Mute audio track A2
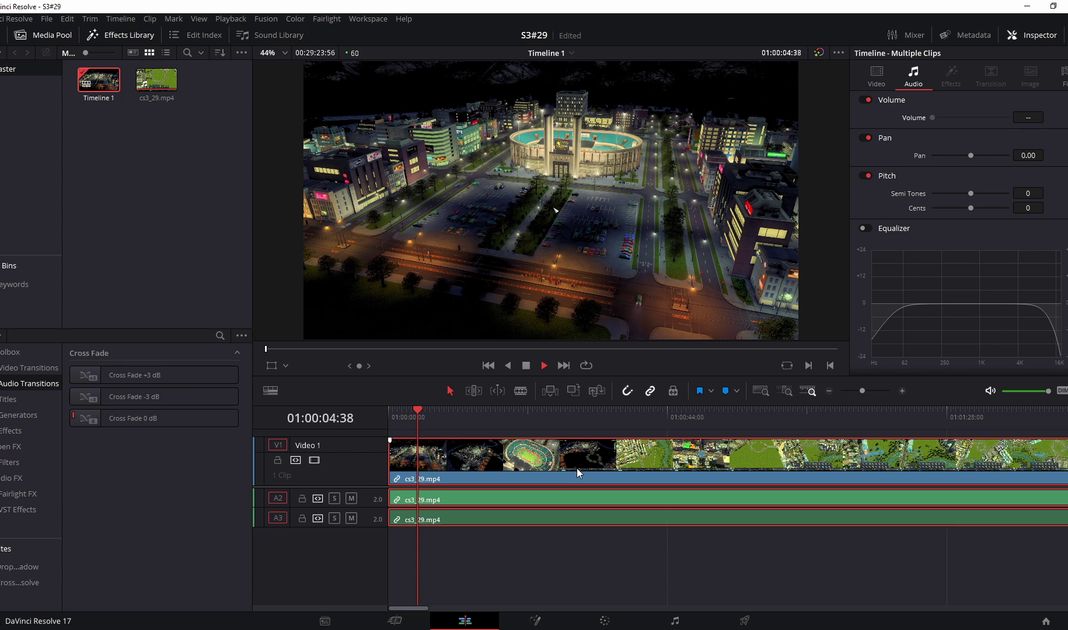 click(x=351, y=498)
